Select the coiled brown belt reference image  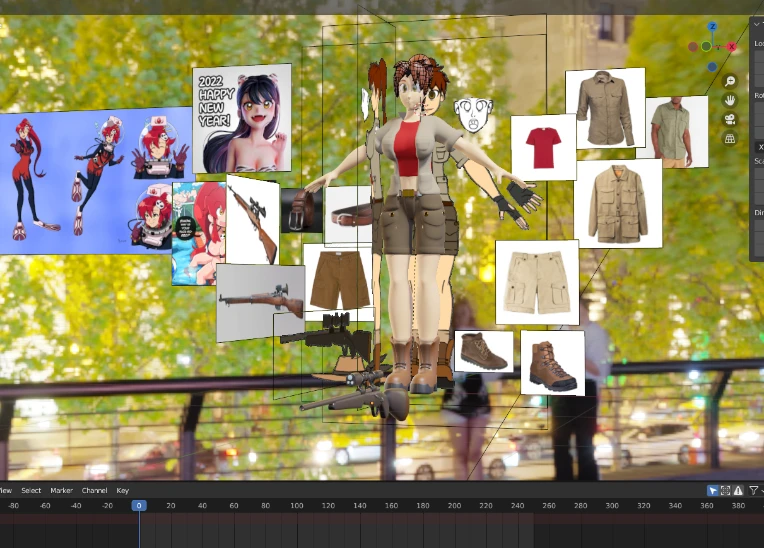pos(302,210)
